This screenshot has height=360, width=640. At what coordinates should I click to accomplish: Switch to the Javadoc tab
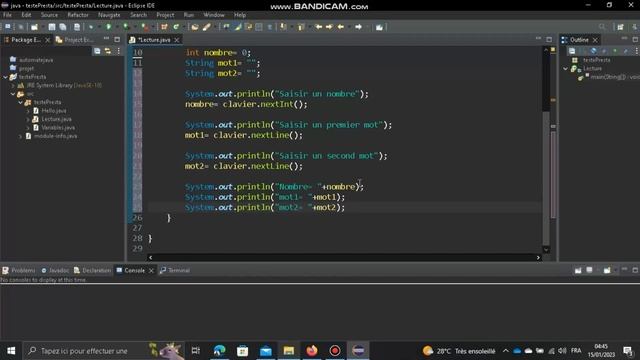coord(55,270)
